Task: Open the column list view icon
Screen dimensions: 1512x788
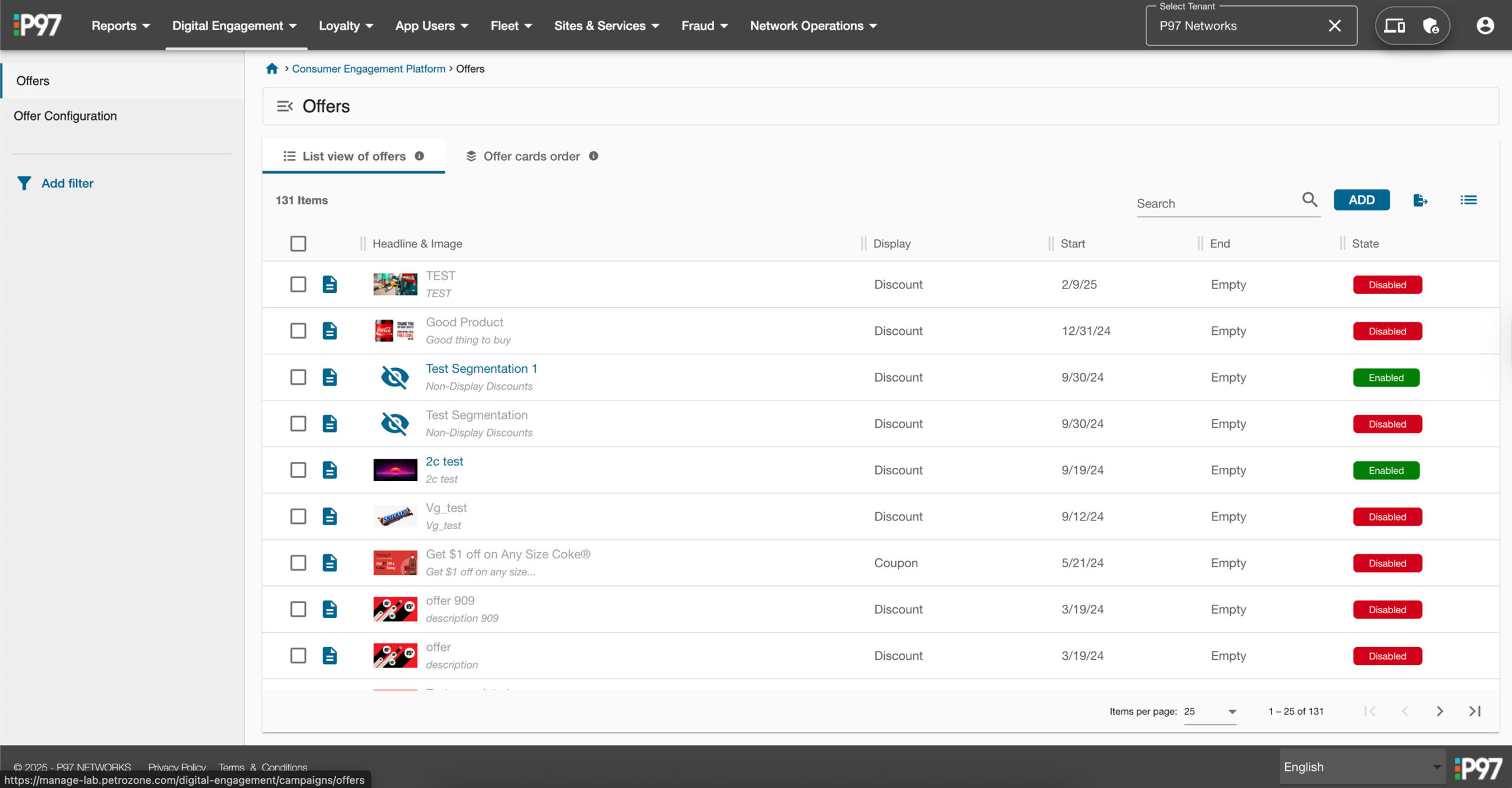Action: (x=1468, y=200)
